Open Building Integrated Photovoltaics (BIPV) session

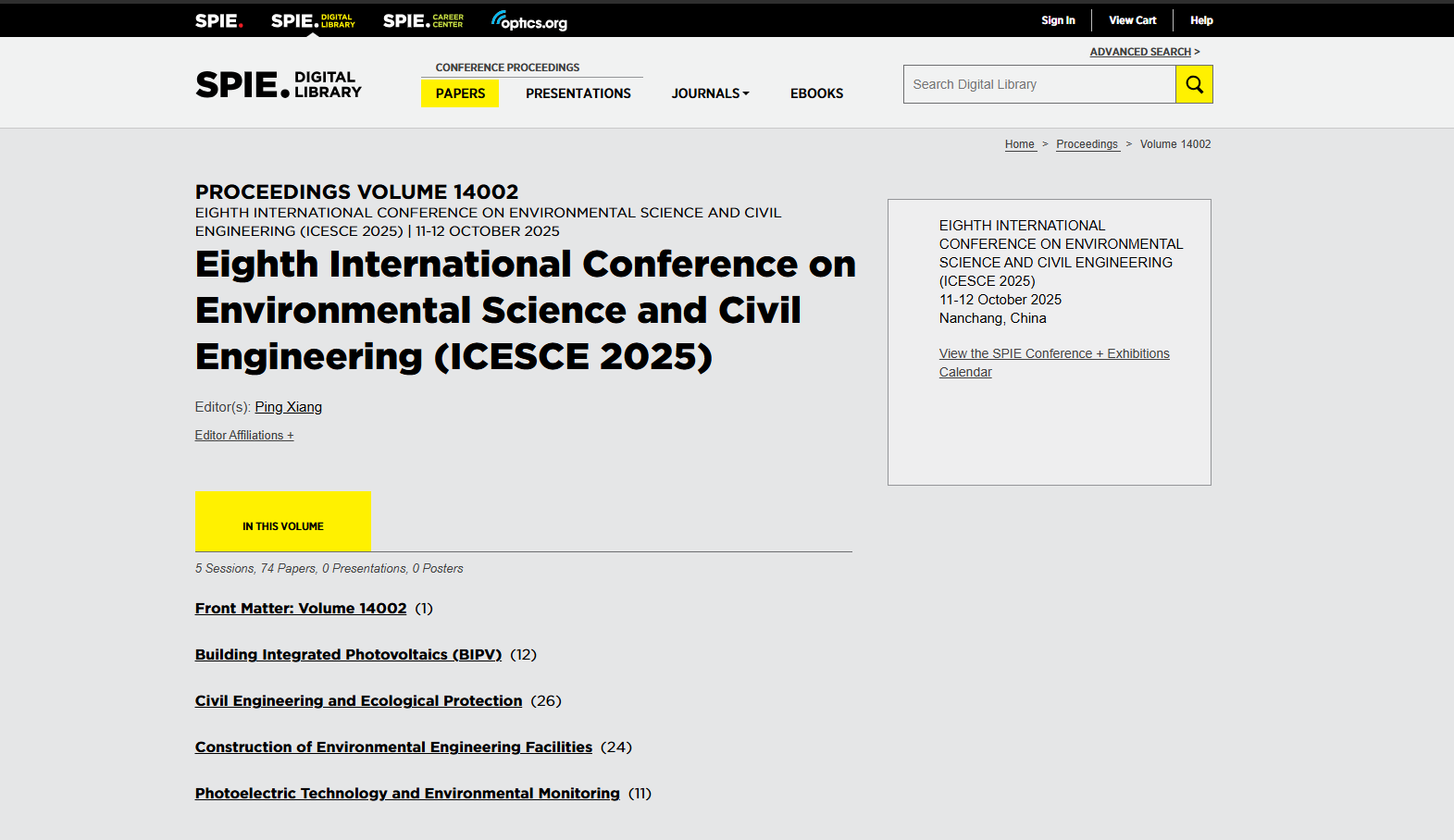pyautogui.click(x=348, y=655)
